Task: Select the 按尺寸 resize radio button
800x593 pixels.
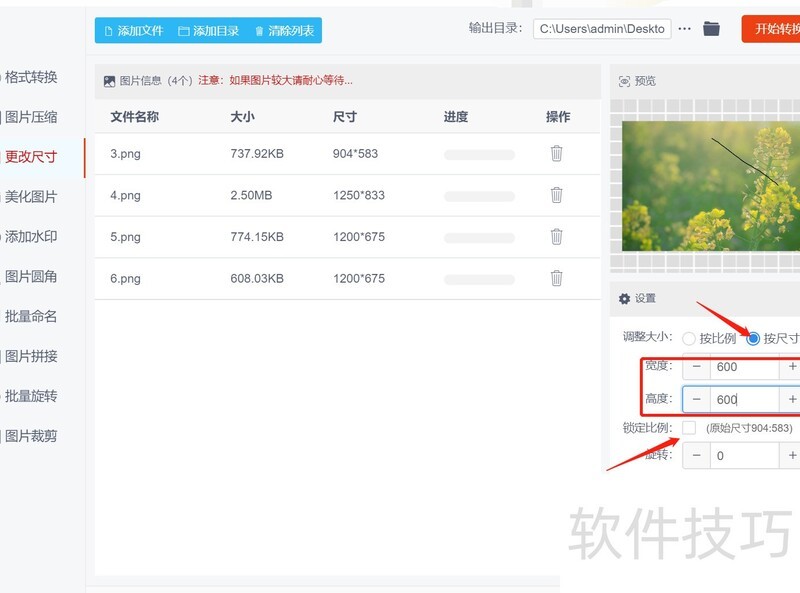Action: click(756, 338)
